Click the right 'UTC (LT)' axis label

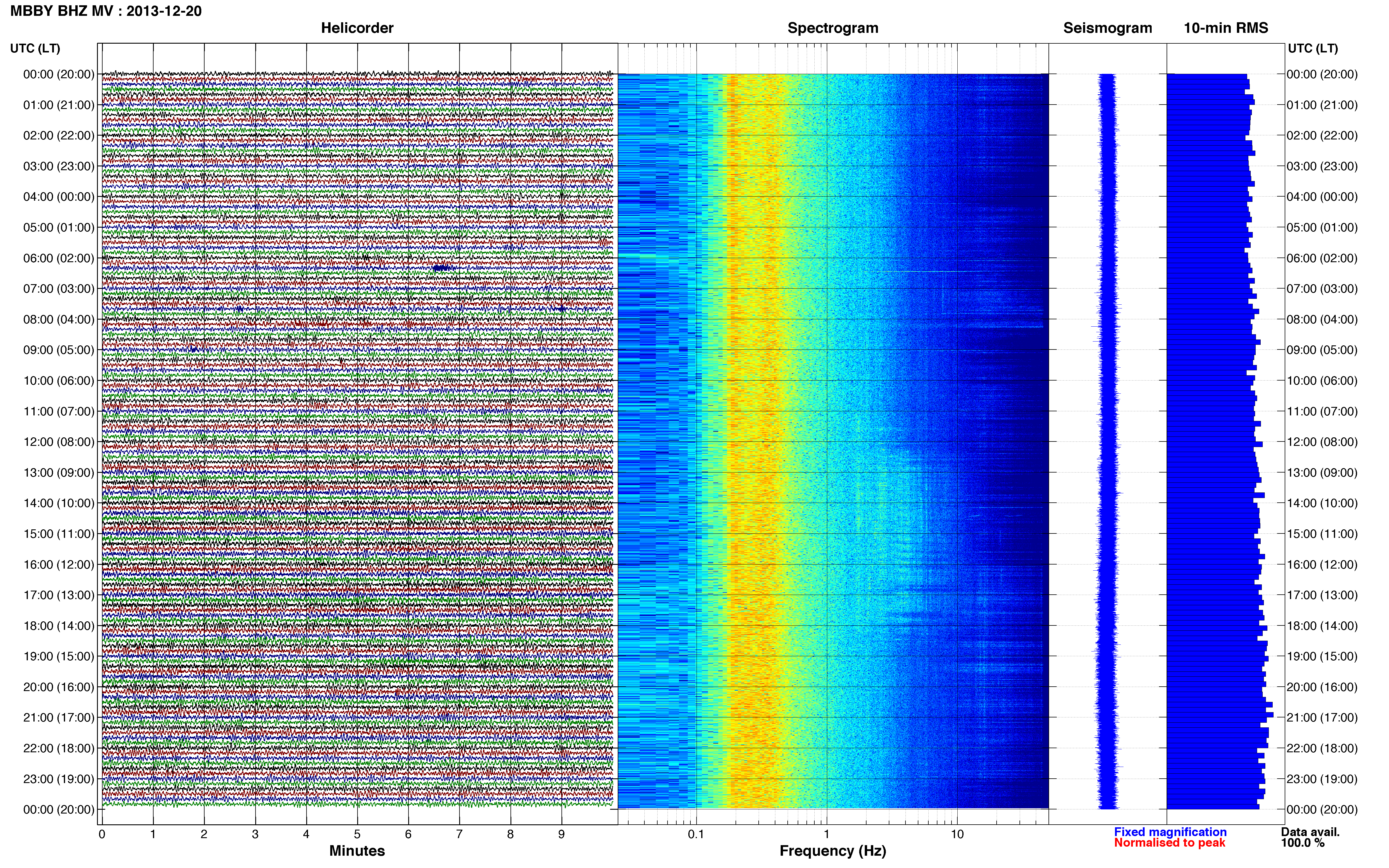pos(1313,48)
